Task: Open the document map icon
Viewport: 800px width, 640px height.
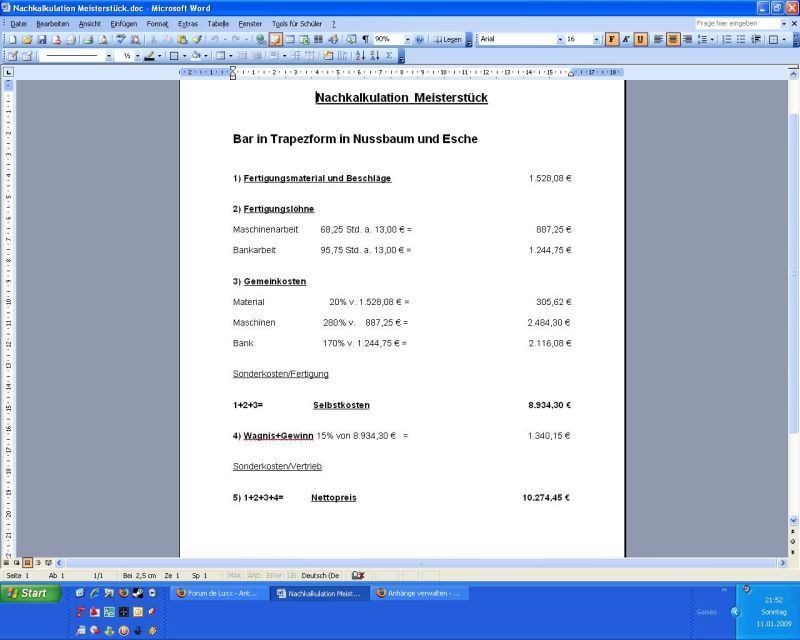Action: (351, 39)
